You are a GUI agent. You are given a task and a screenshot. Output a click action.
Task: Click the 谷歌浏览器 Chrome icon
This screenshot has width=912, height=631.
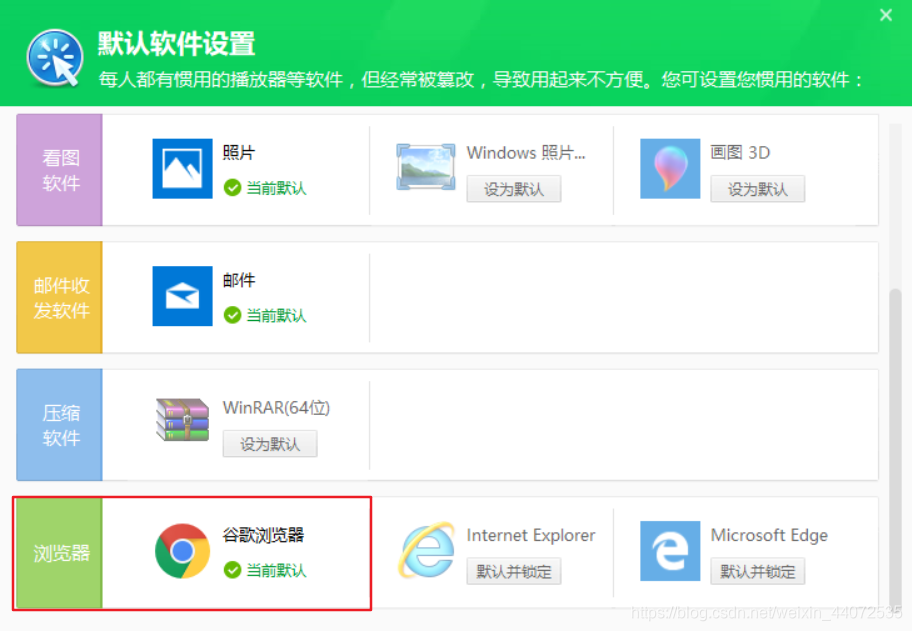coord(182,551)
